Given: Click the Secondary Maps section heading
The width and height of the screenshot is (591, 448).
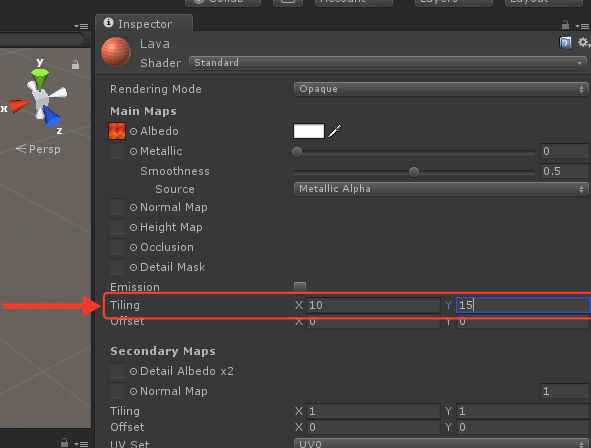Looking at the screenshot, I should (x=163, y=352).
